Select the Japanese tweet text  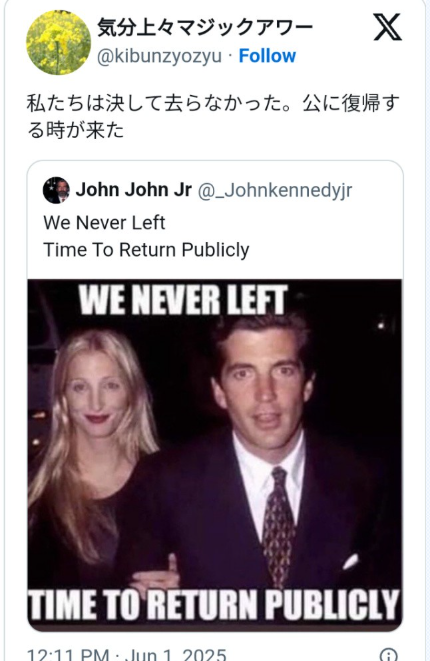coord(213,116)
